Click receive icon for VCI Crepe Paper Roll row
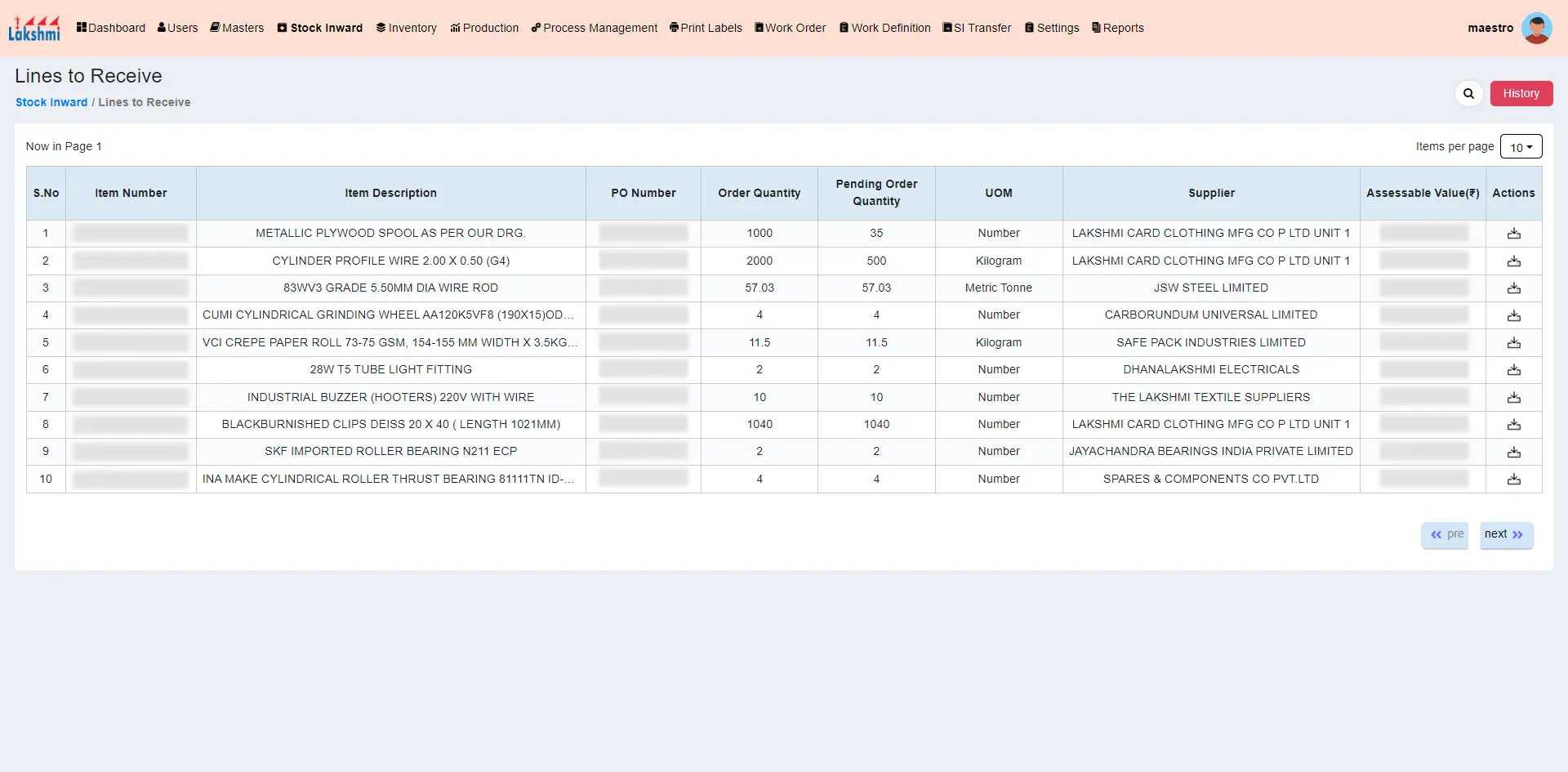1568x772 pixels. (1513, 343)
